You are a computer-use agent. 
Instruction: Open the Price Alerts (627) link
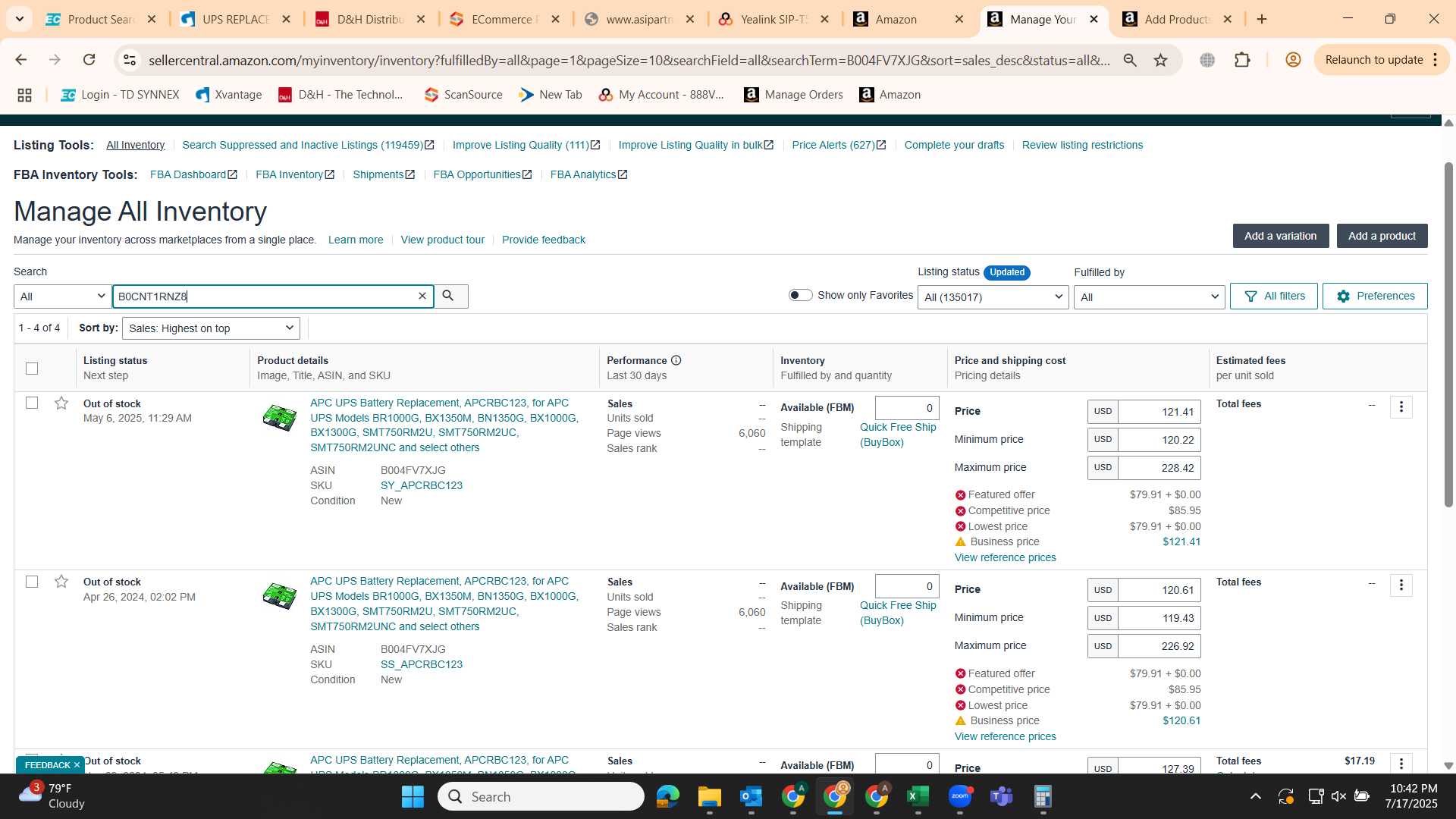[x=839, y=145]
